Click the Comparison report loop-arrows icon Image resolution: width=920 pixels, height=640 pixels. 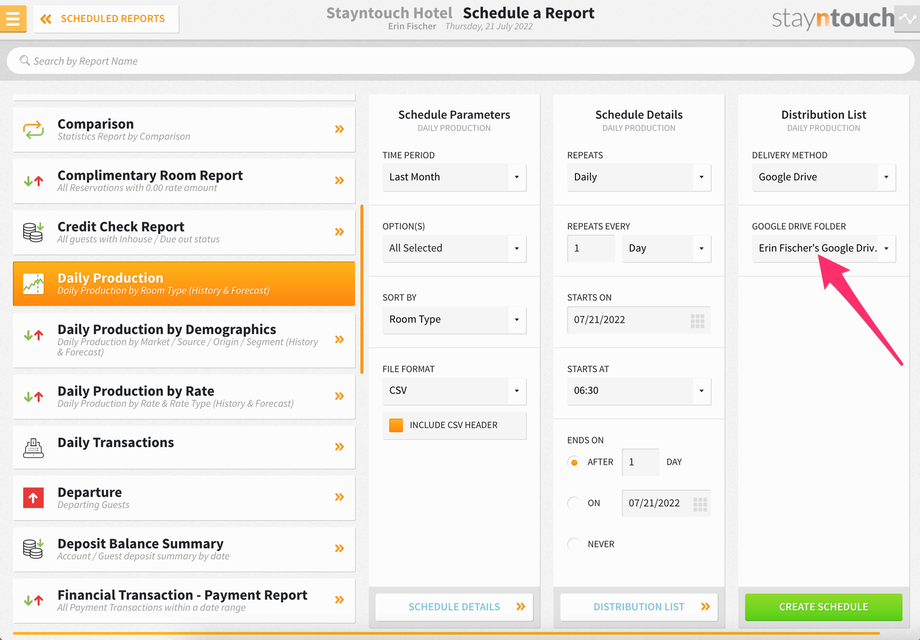(x=33, y=130)
